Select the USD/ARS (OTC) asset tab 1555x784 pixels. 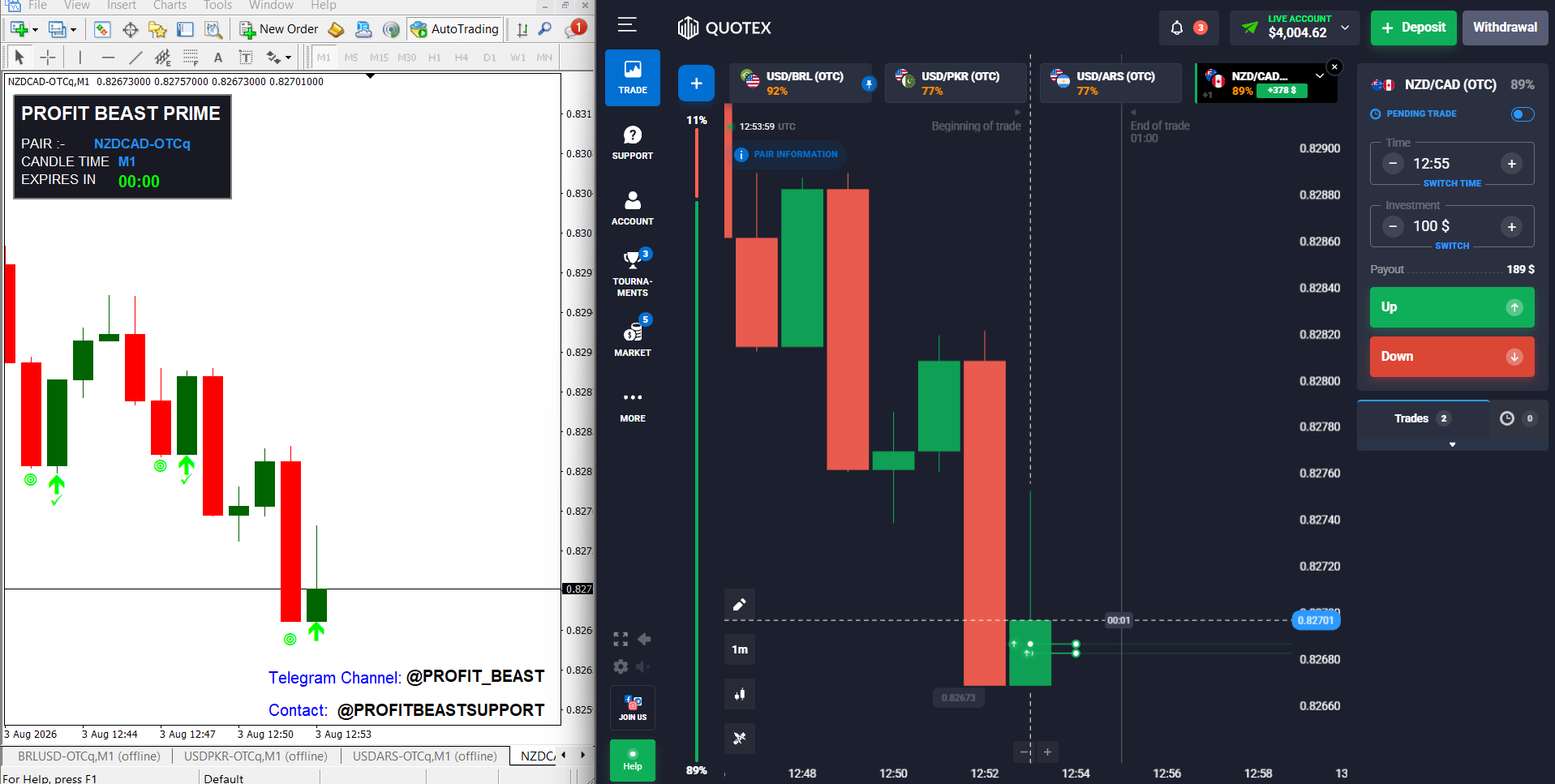coord(1110,83)
